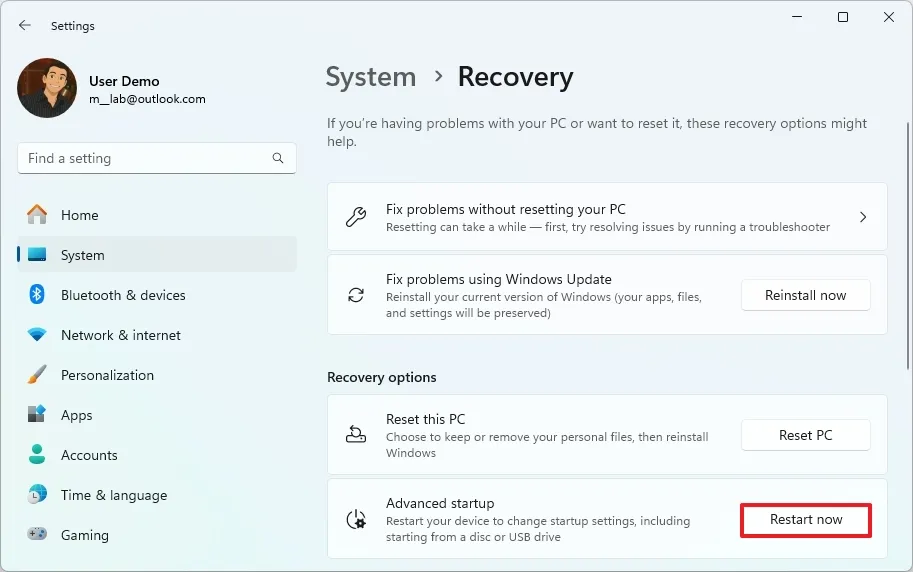Open Apps settings
This screenshot has width=913, height=572.
(x=157, y=415)
